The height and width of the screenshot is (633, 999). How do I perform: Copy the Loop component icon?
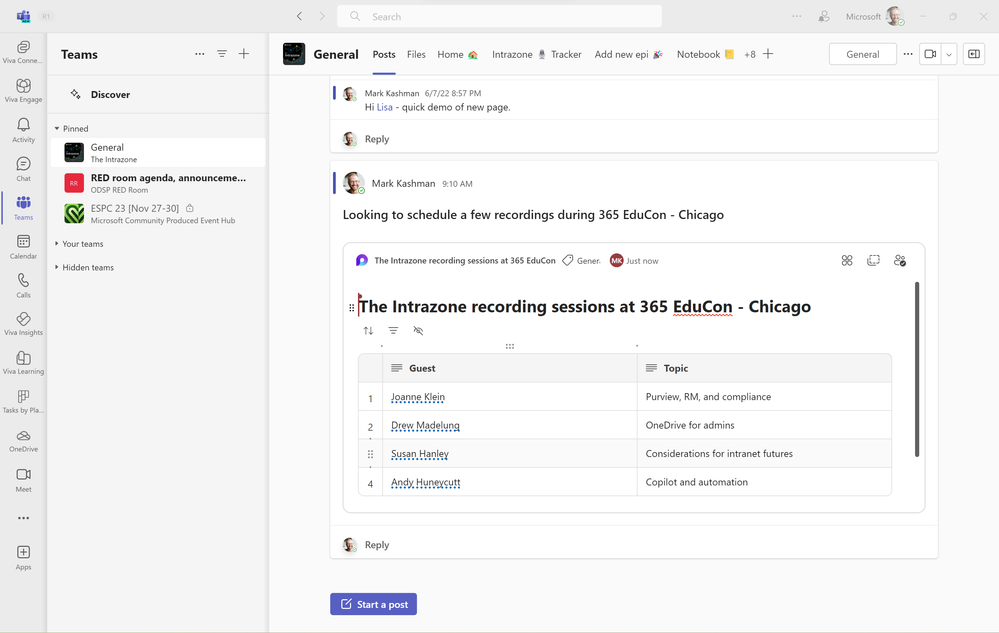tap(873, 260)
